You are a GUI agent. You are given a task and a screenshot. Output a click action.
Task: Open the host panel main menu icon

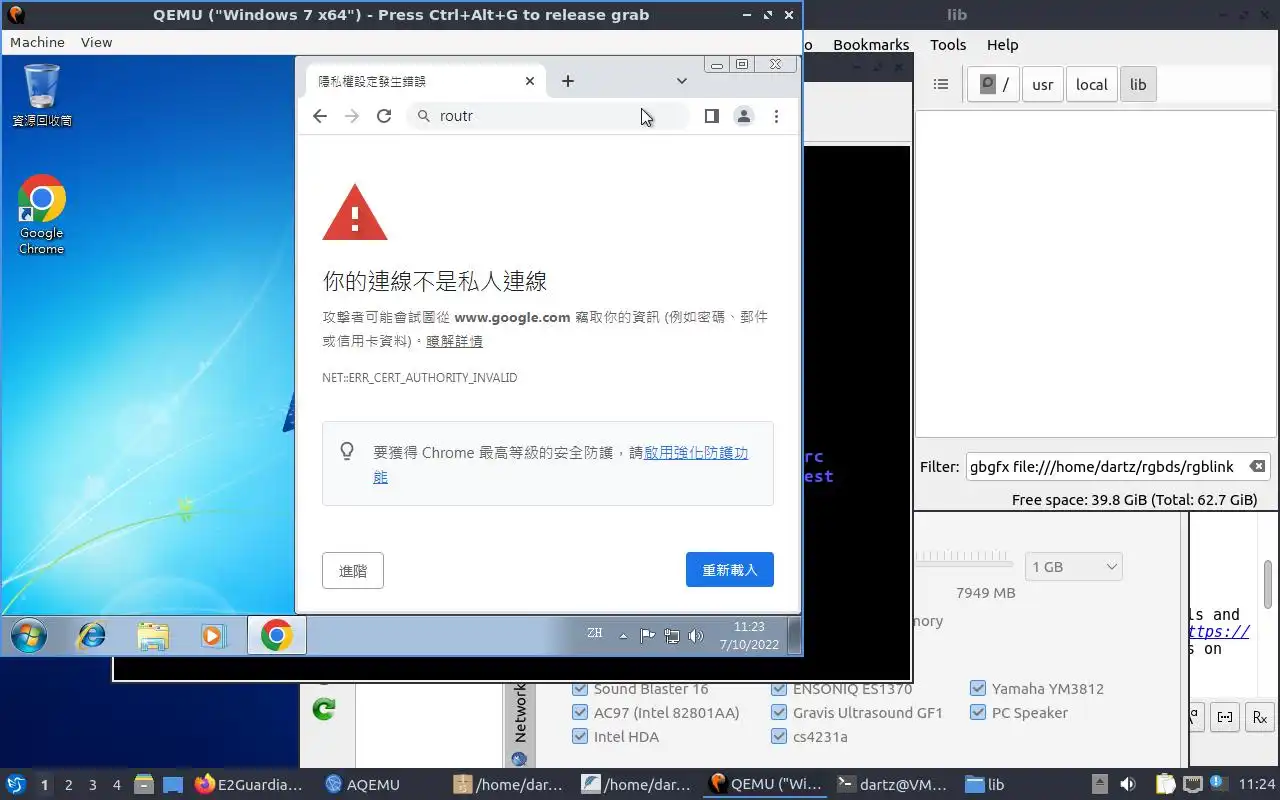pos(15,784)
